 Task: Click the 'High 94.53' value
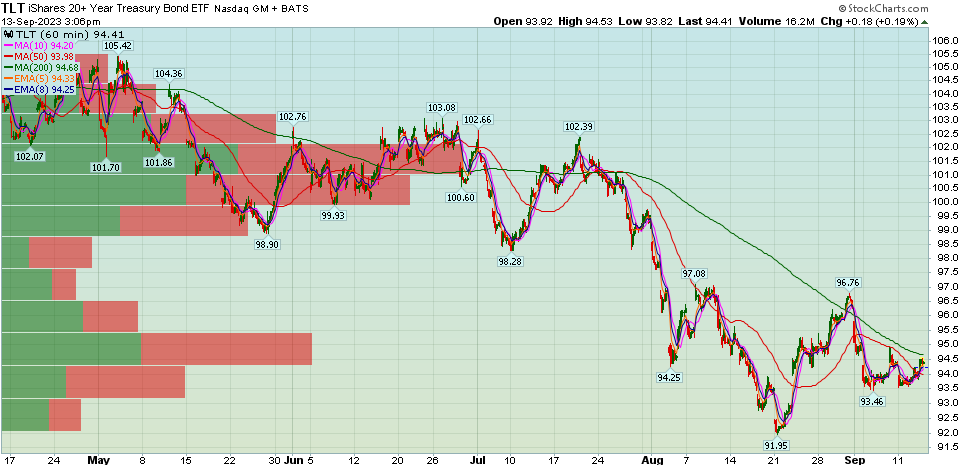[585, 22]
